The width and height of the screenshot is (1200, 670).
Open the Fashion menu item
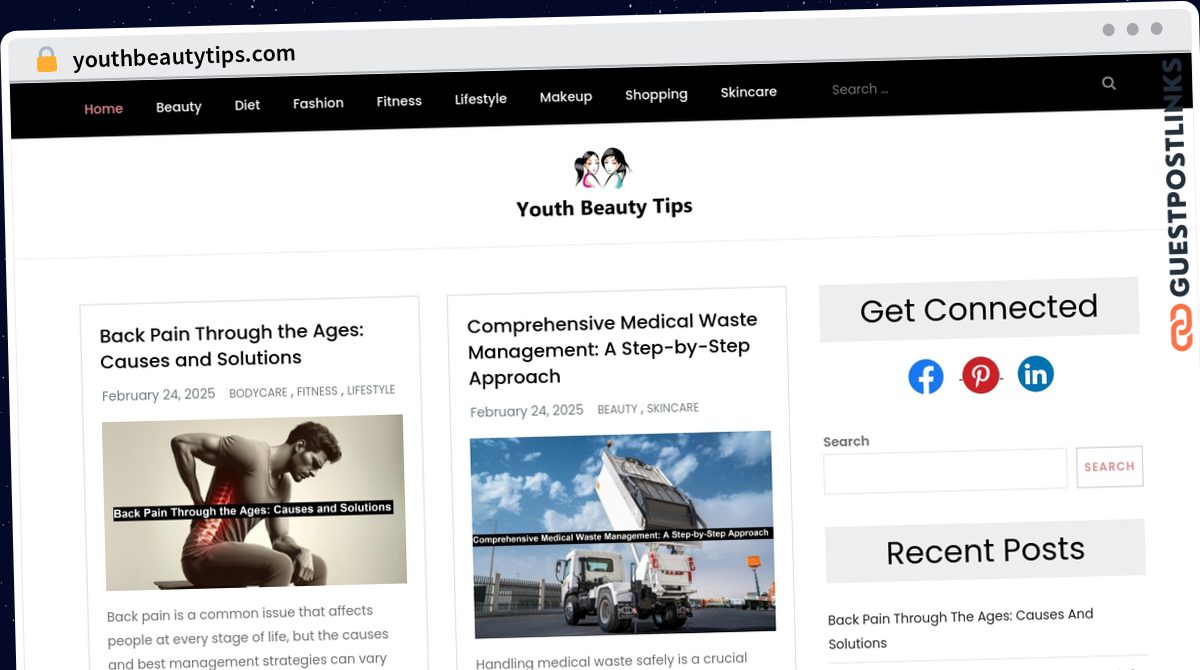[318, 103]
